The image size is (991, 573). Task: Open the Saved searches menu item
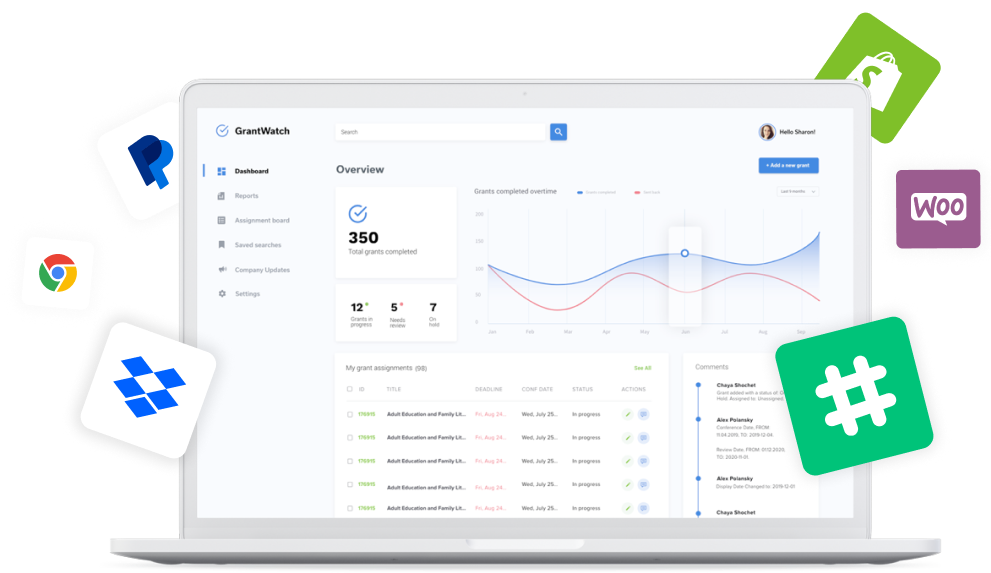(258, 245)
